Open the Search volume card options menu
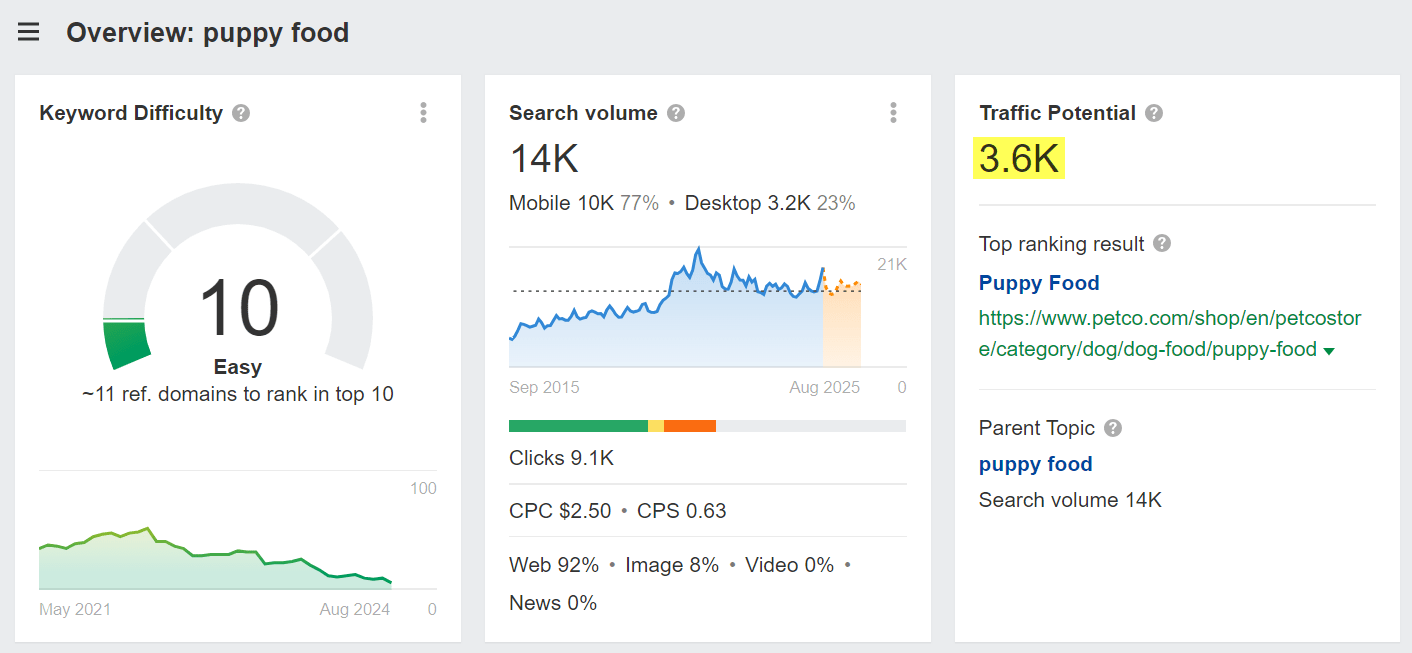This screenshot has height=653, width=1412. pos(893,113)
